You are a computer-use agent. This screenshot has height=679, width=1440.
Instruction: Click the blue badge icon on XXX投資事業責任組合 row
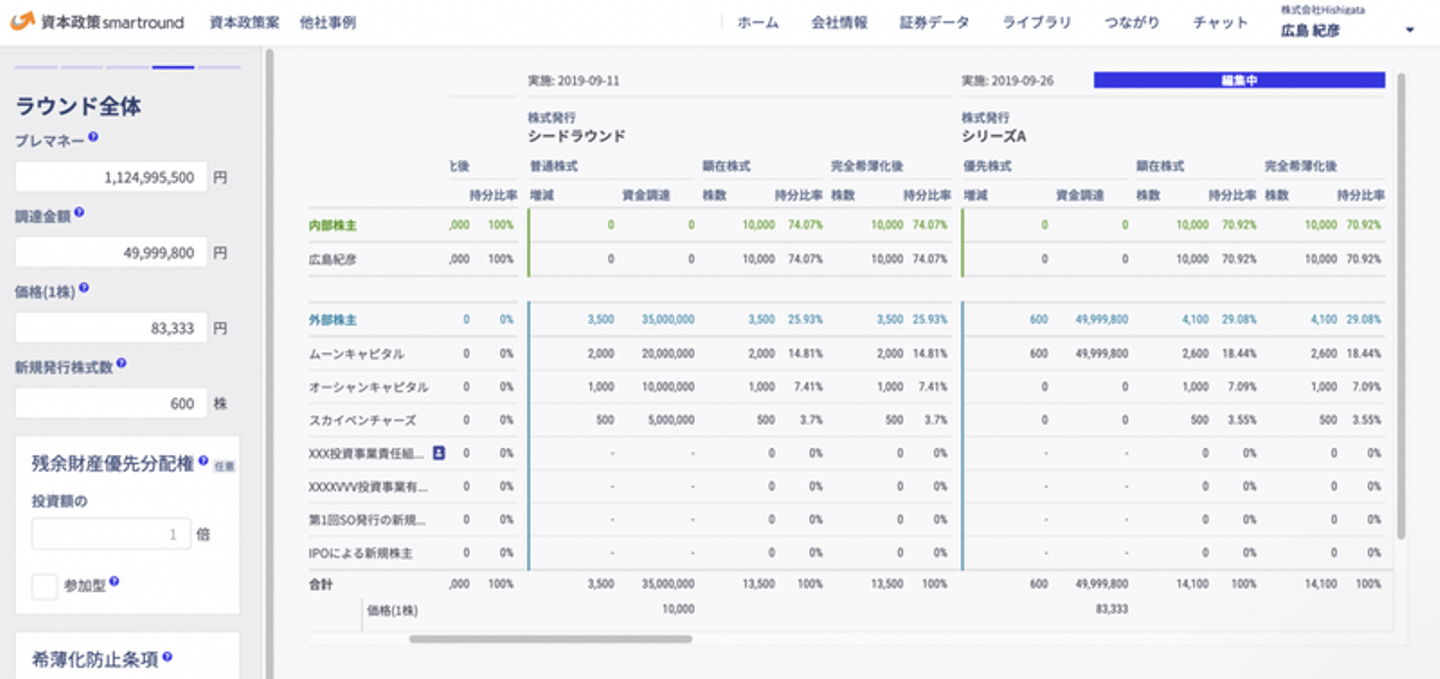coord(438,453)
